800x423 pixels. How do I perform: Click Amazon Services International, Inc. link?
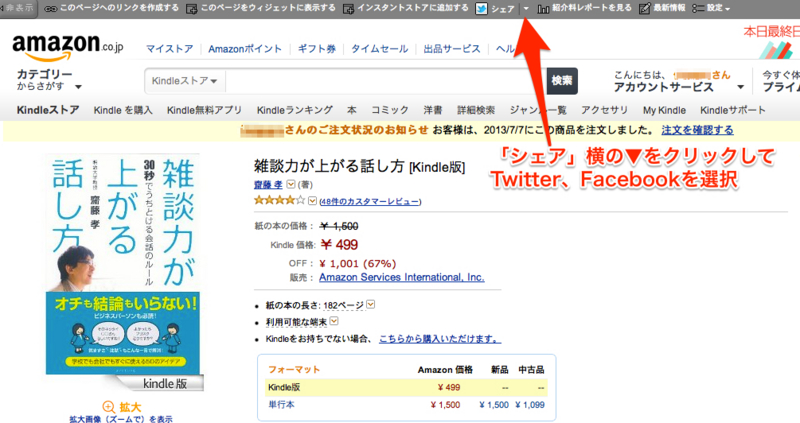click(x=402, y=277)
